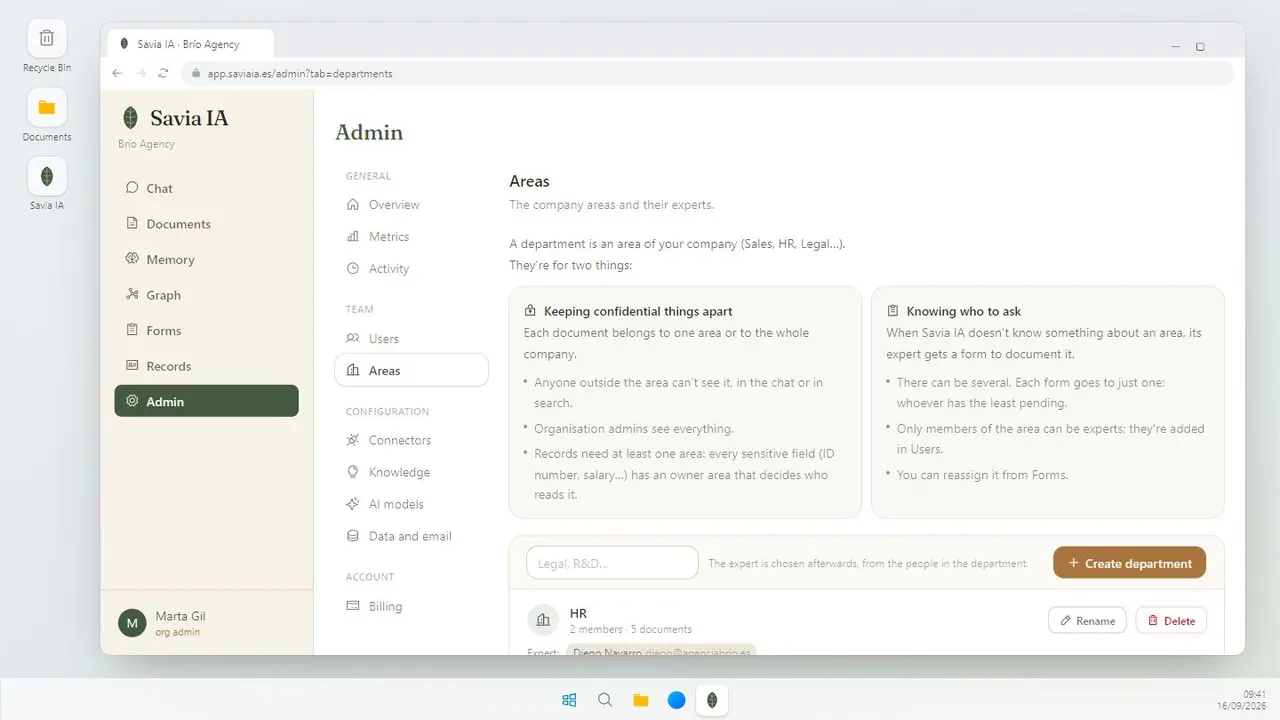Open the Overview admin section
Screen dimensions: 1280x720
[x=411, y=205]
